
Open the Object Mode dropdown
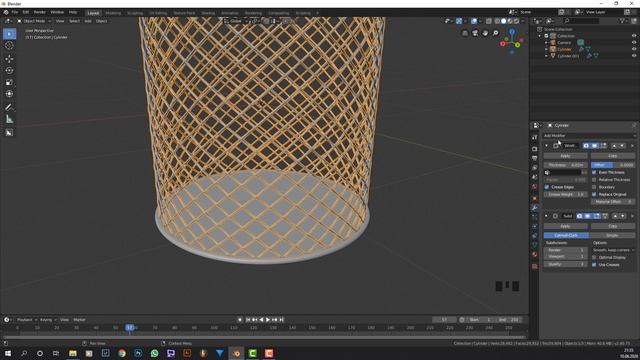click(34, 21)
